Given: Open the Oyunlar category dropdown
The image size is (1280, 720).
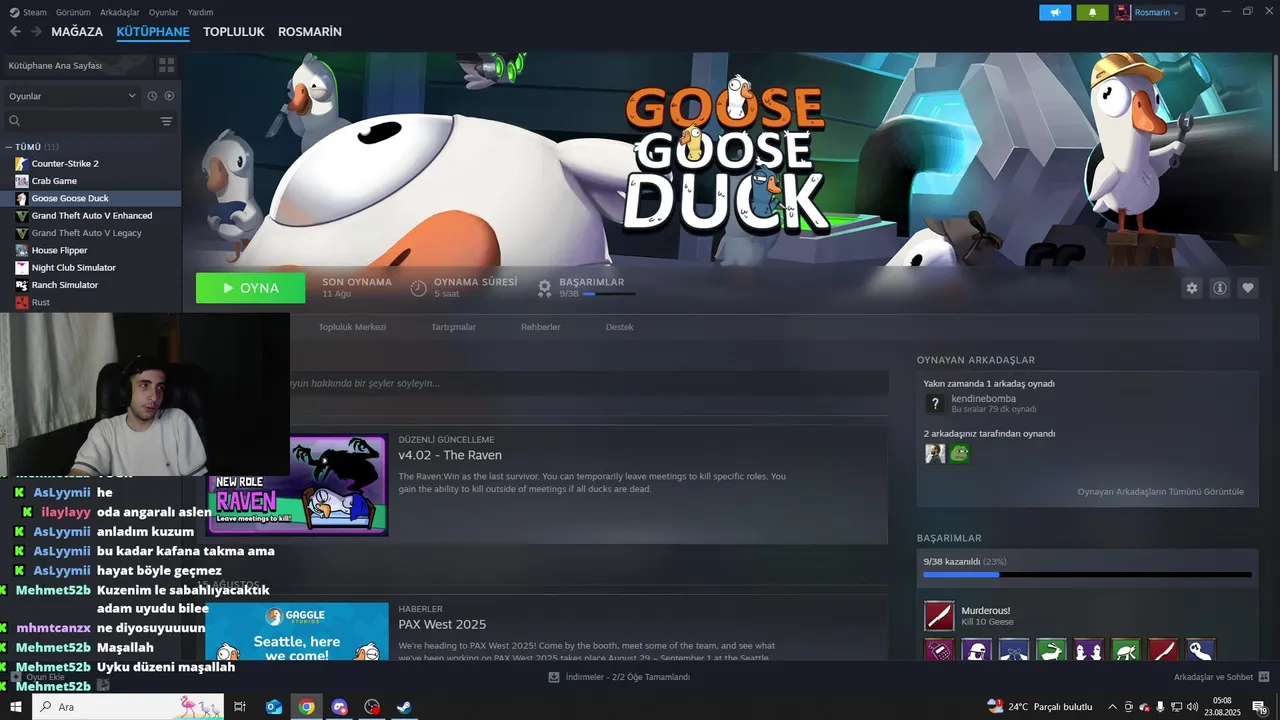Looking at the screenshot, I should tap(72, 96).
